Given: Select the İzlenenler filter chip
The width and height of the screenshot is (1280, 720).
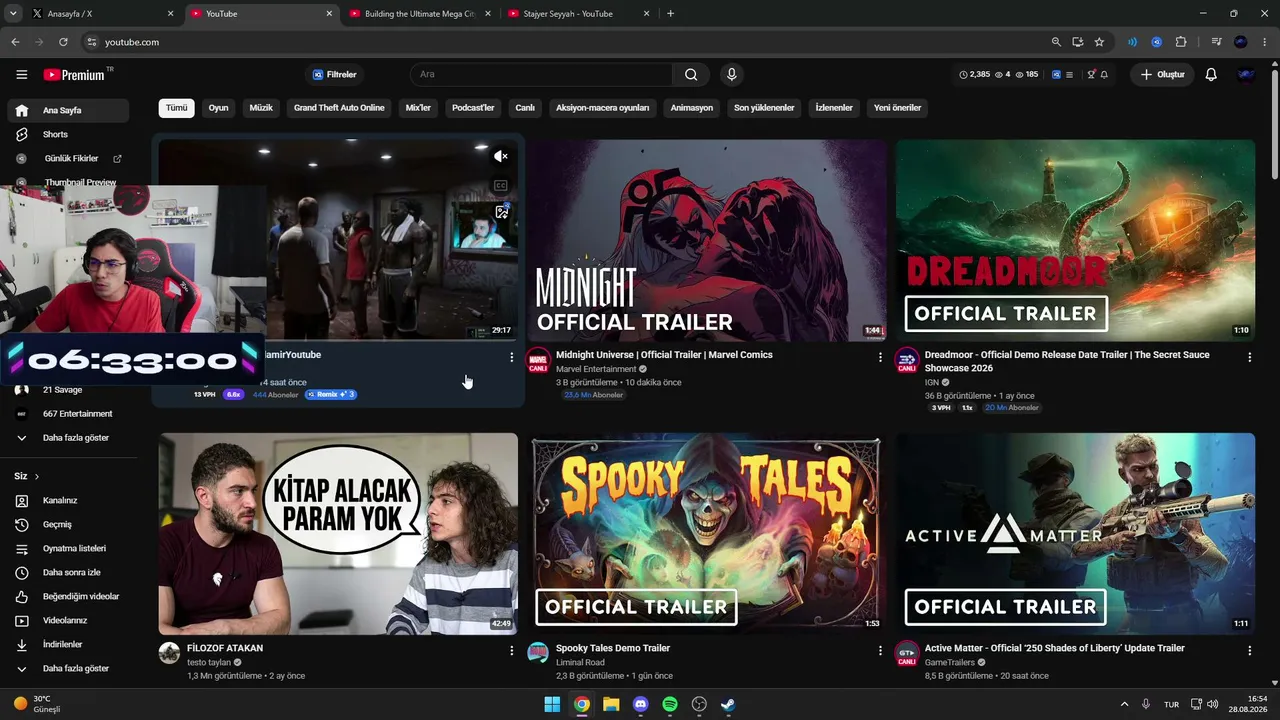Looking at the screenshot, I should [834, 108].
